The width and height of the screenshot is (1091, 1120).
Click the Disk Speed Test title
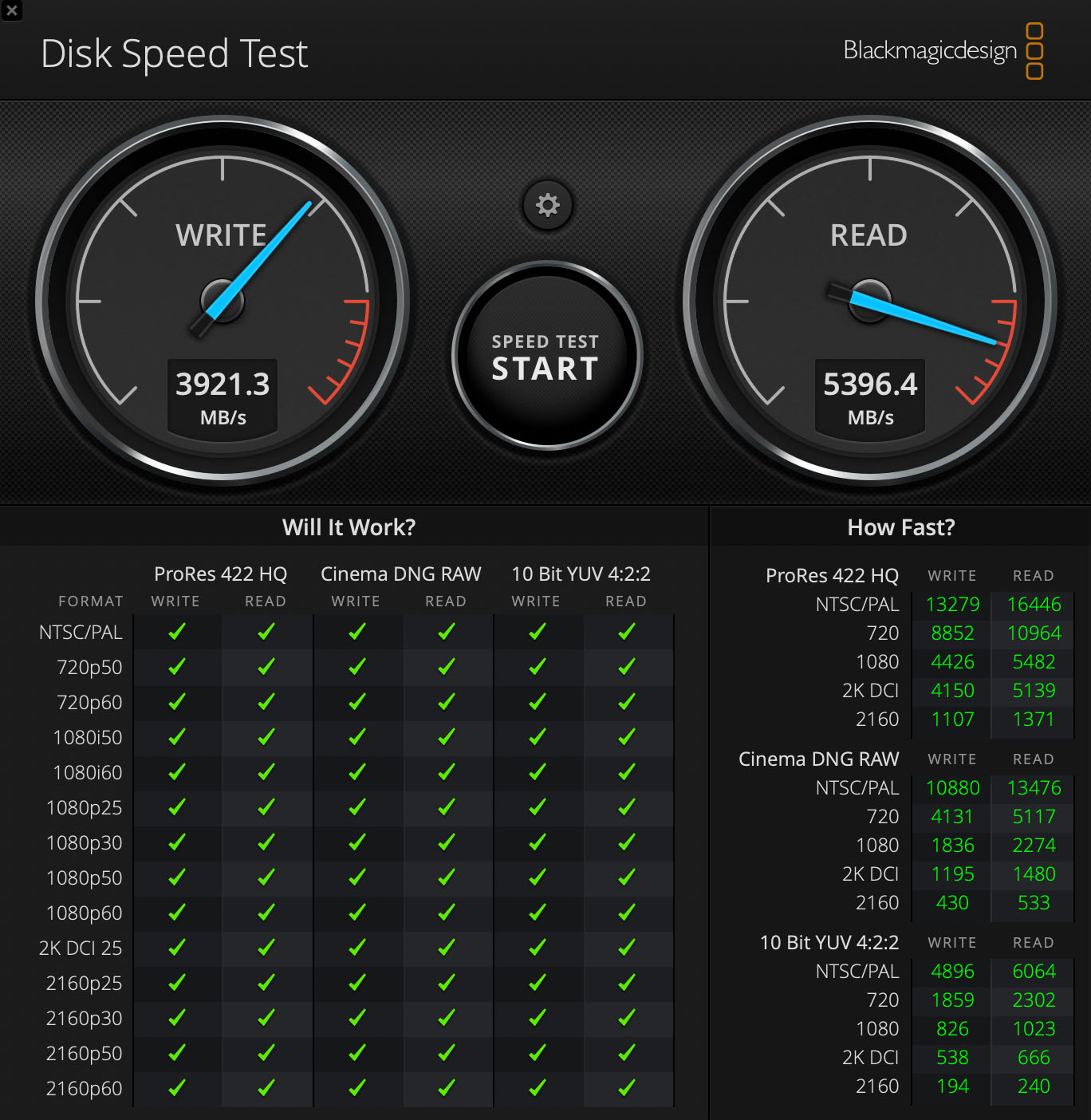(174, 54)
